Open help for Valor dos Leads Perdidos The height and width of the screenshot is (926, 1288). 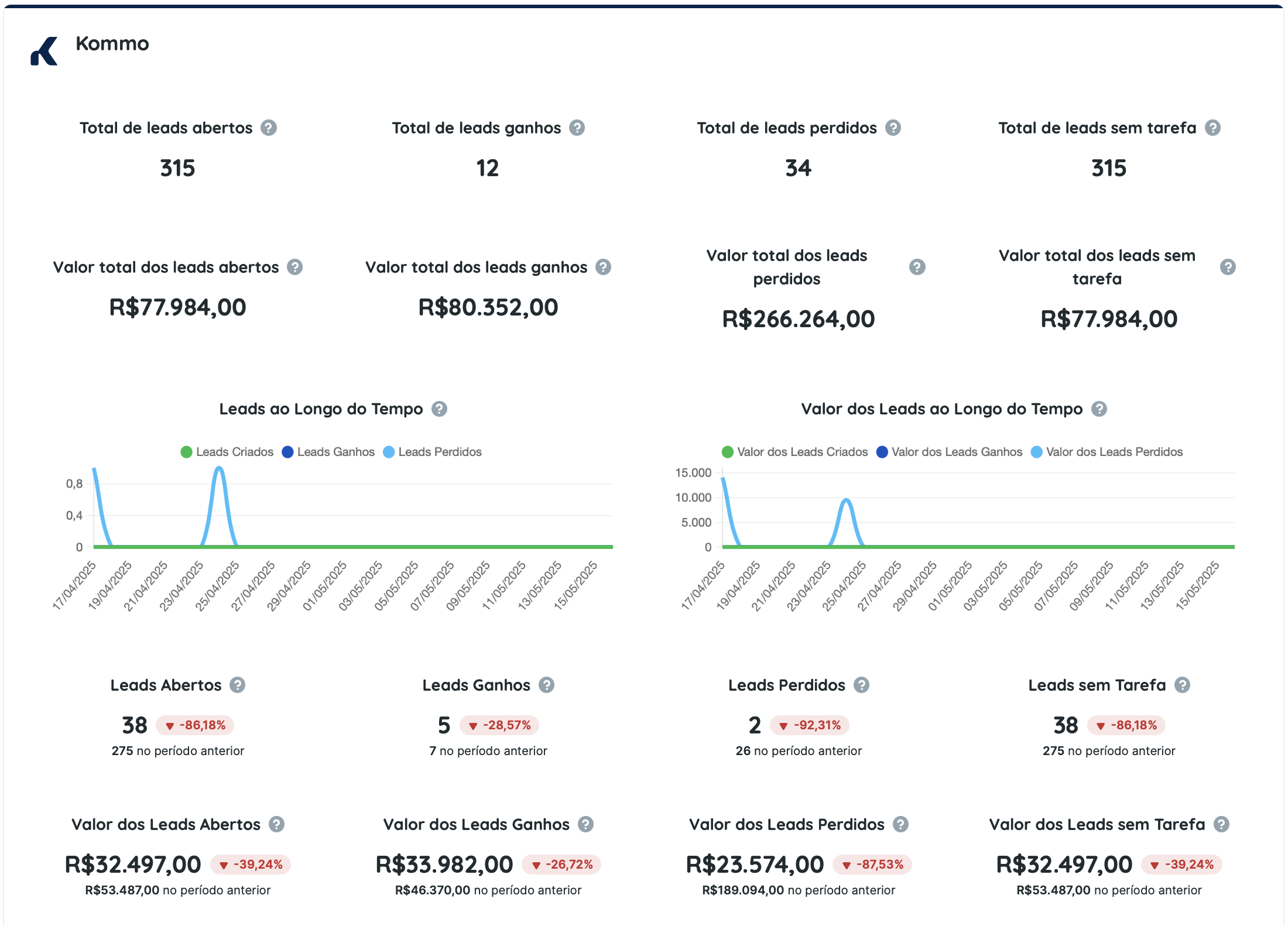tap(900, 824)
